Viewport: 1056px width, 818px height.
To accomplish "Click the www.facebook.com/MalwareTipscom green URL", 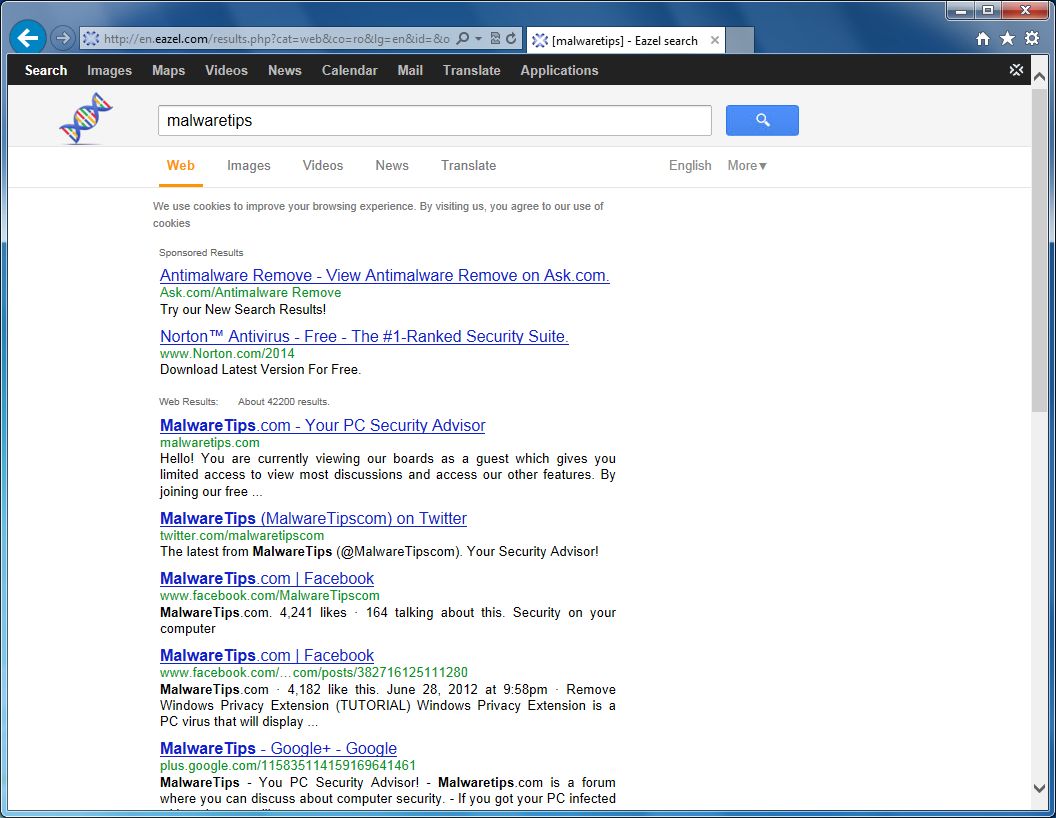I will [x=269, y=595].
